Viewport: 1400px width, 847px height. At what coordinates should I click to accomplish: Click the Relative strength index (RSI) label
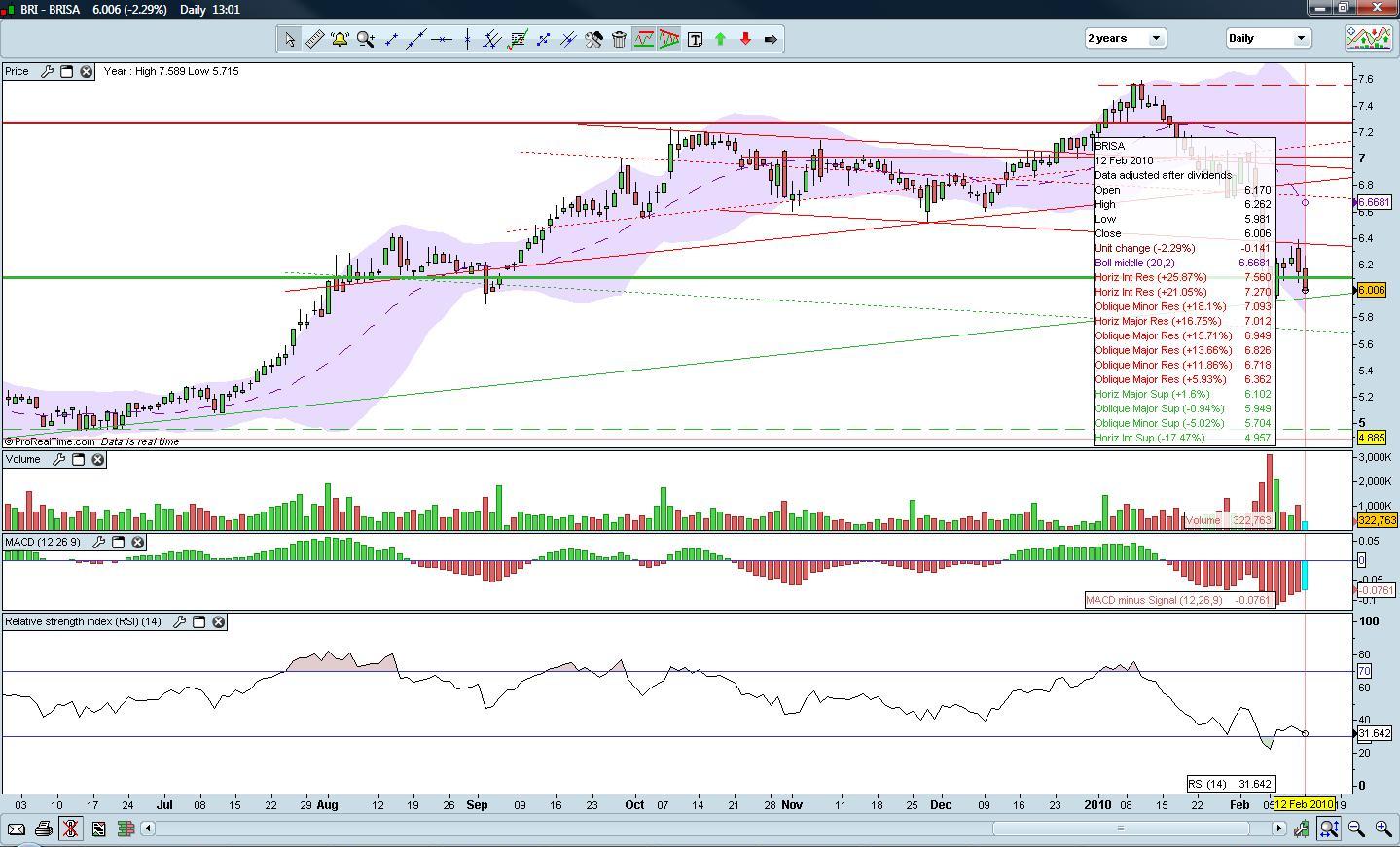pos(84,621)
